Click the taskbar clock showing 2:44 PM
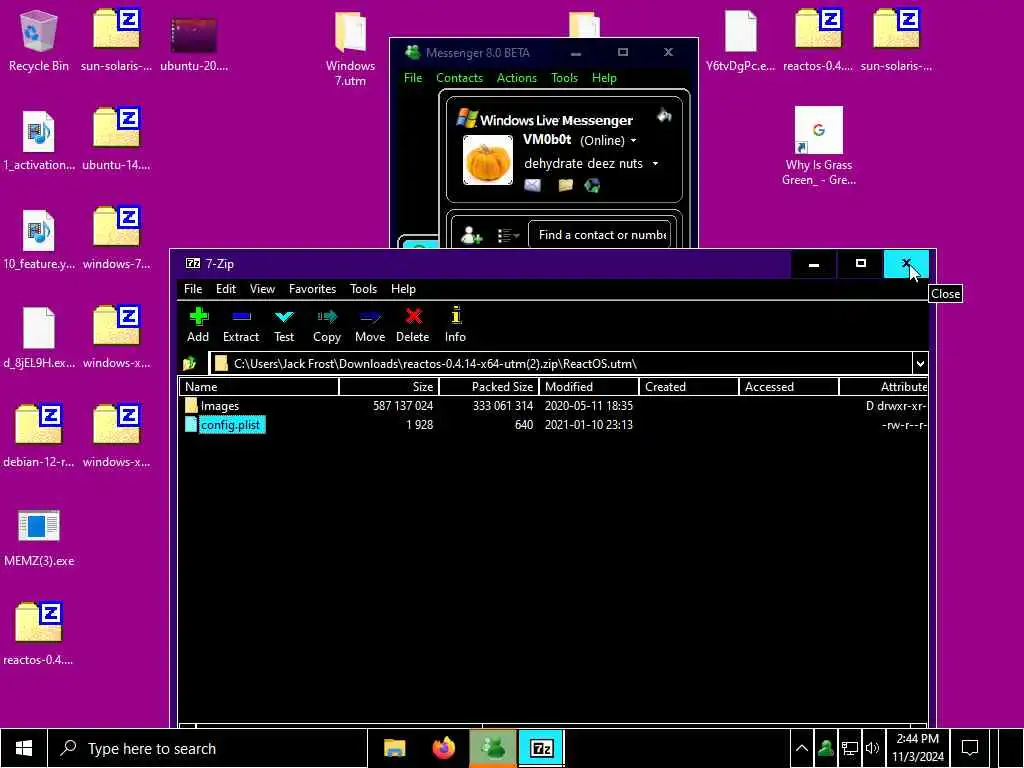 coord(918,748)
